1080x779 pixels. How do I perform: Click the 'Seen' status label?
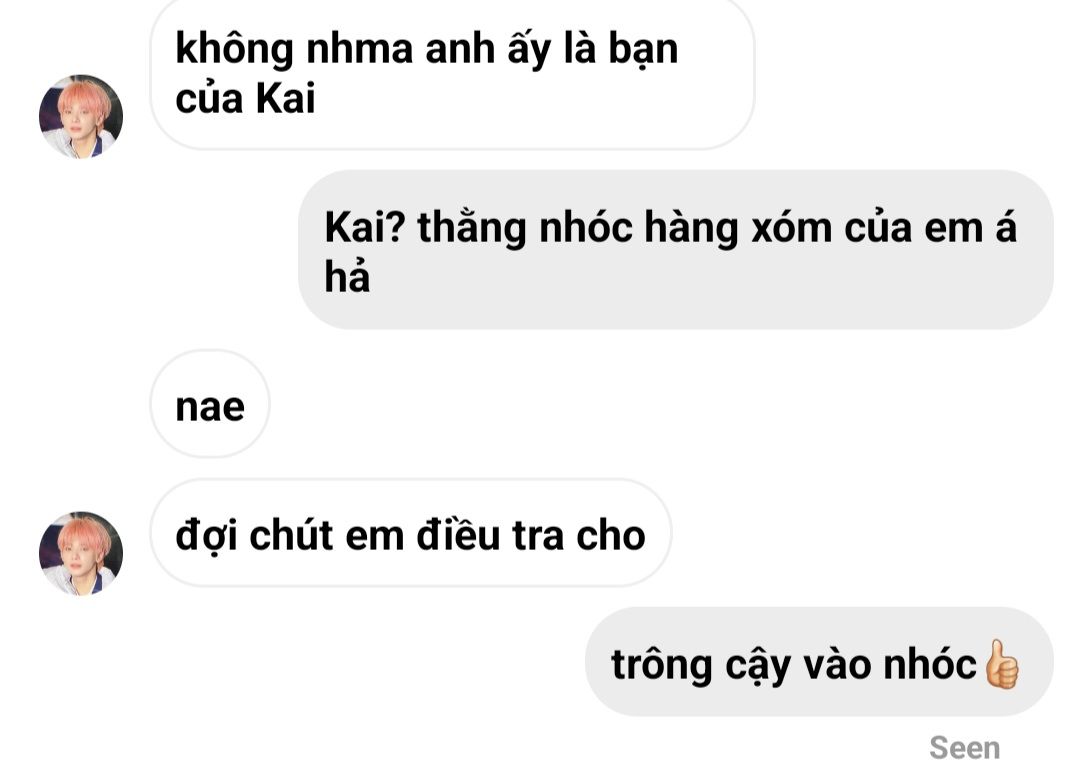click(x=964, y=748)
